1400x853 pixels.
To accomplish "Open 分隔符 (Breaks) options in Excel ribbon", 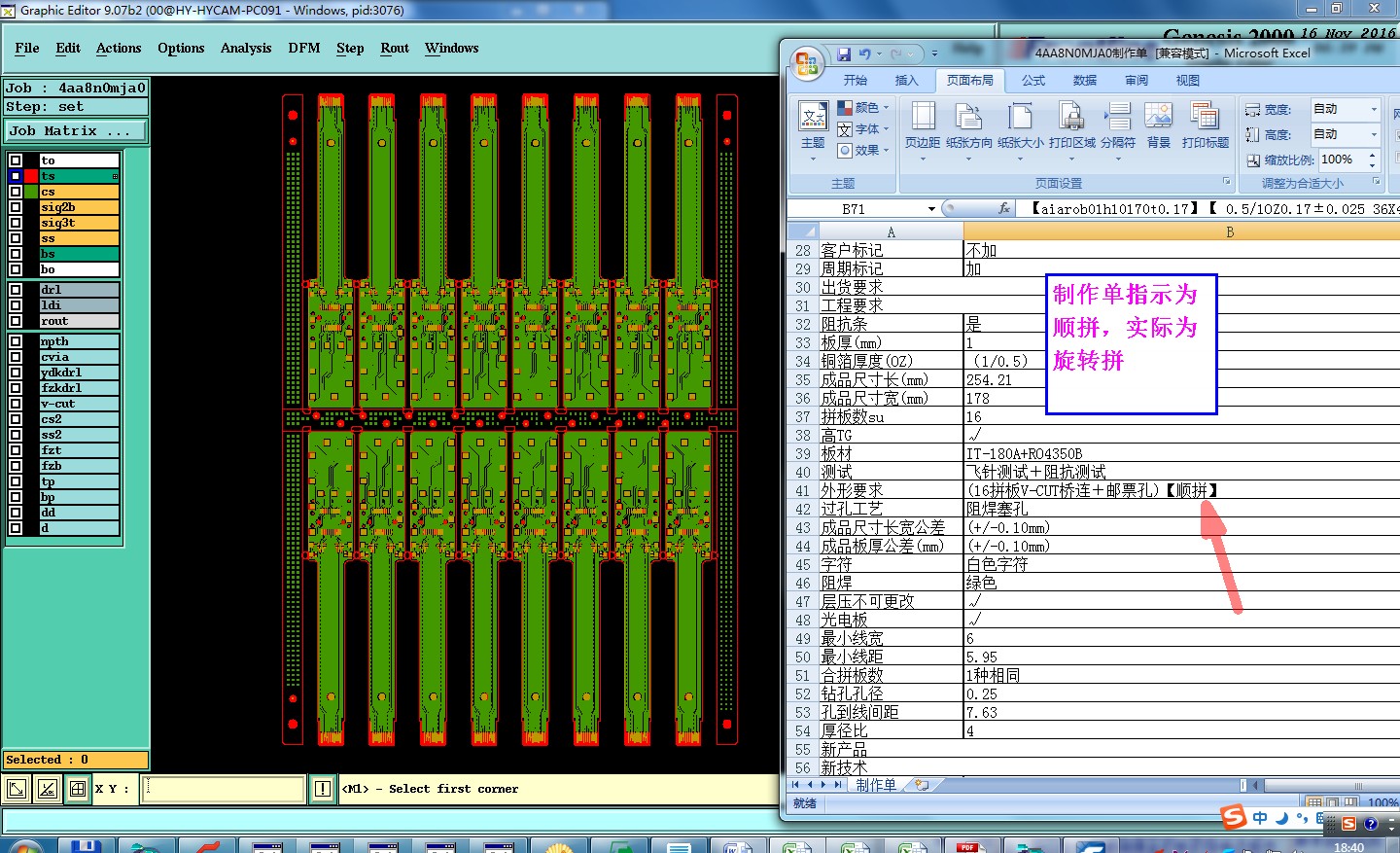I will [x=1118, y=129].
